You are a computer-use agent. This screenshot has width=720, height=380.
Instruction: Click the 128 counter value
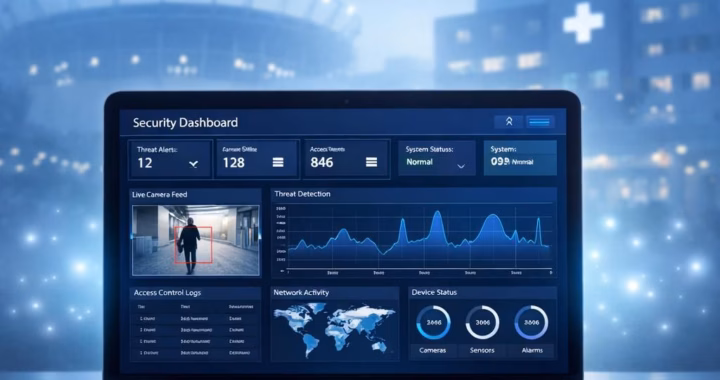[x=234, y=162]
